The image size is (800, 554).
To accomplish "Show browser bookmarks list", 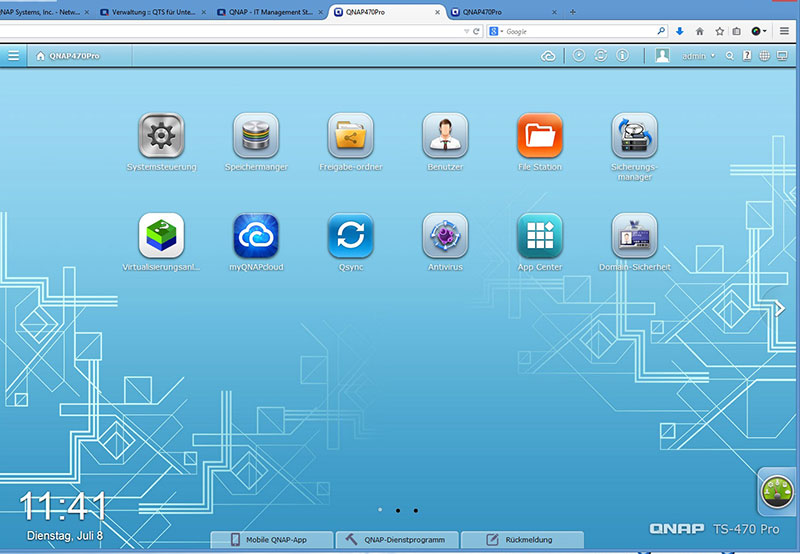I will [x=736, y=31].
